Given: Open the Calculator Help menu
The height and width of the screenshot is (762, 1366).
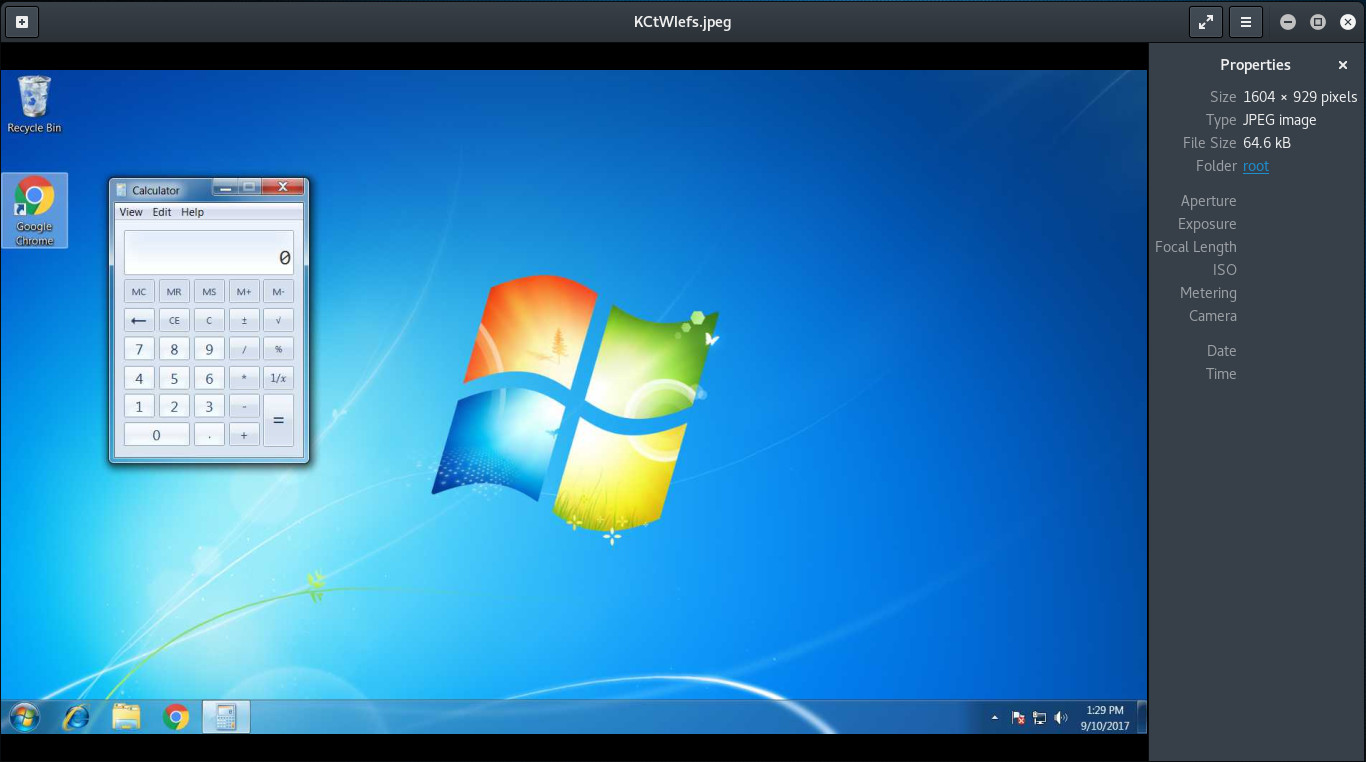Looking at the screenshot, I should [192, 212].
